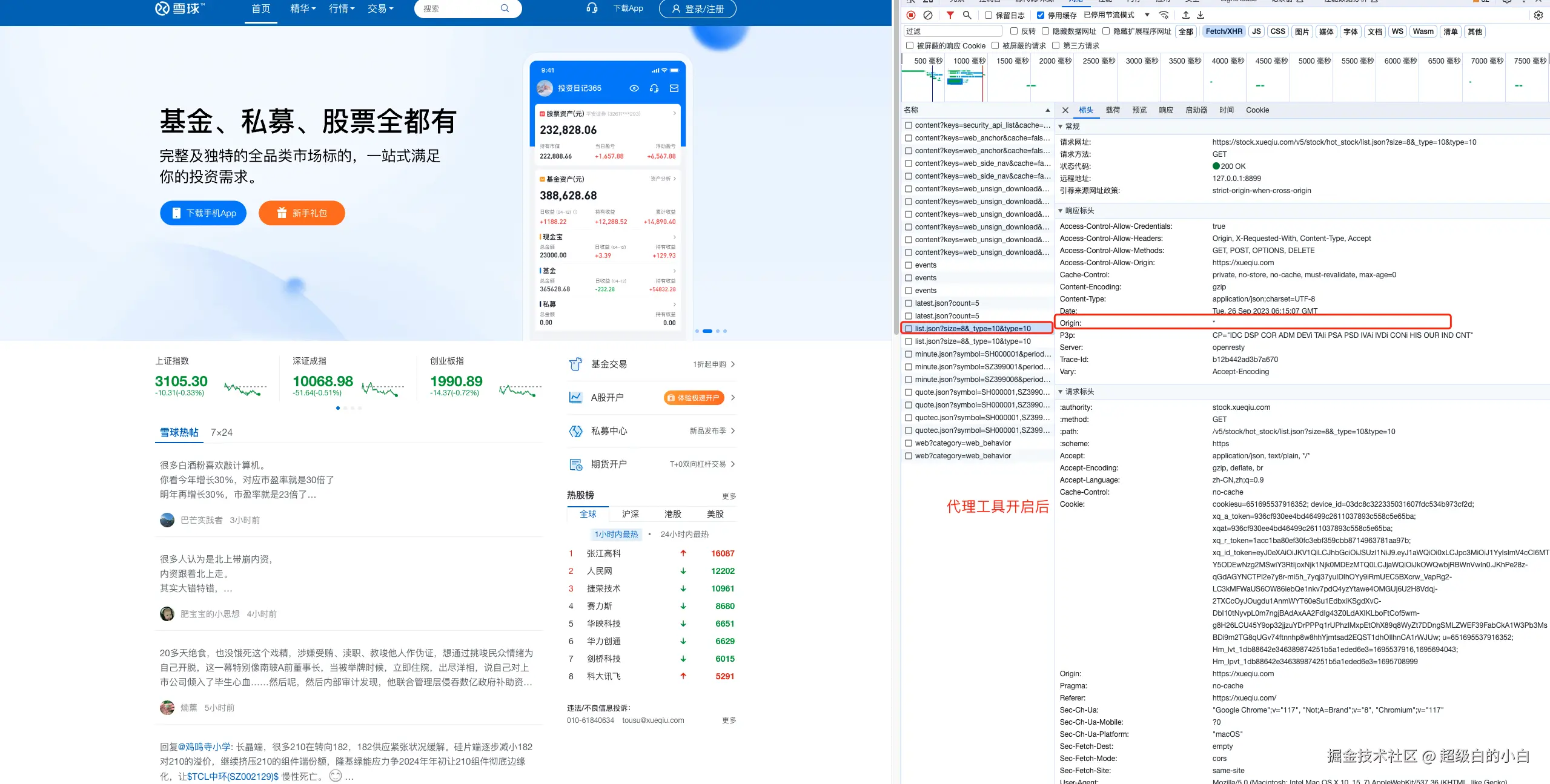The height and width of the screenshot is (784, 1550).
Task: Click the import HAR upload icon
Action: click(1186, 15)
